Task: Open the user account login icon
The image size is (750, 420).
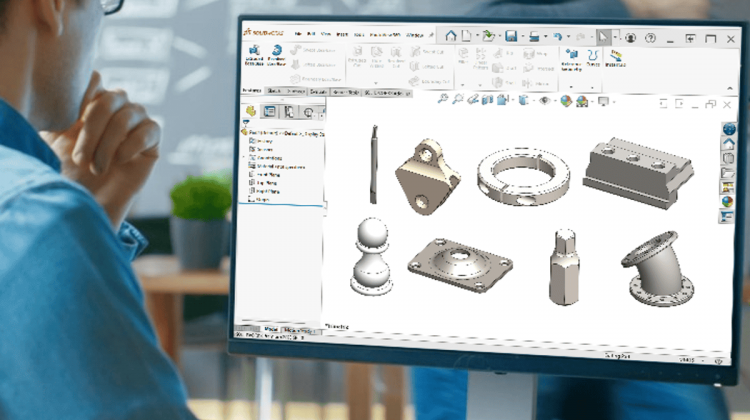Action: point(630,38)
